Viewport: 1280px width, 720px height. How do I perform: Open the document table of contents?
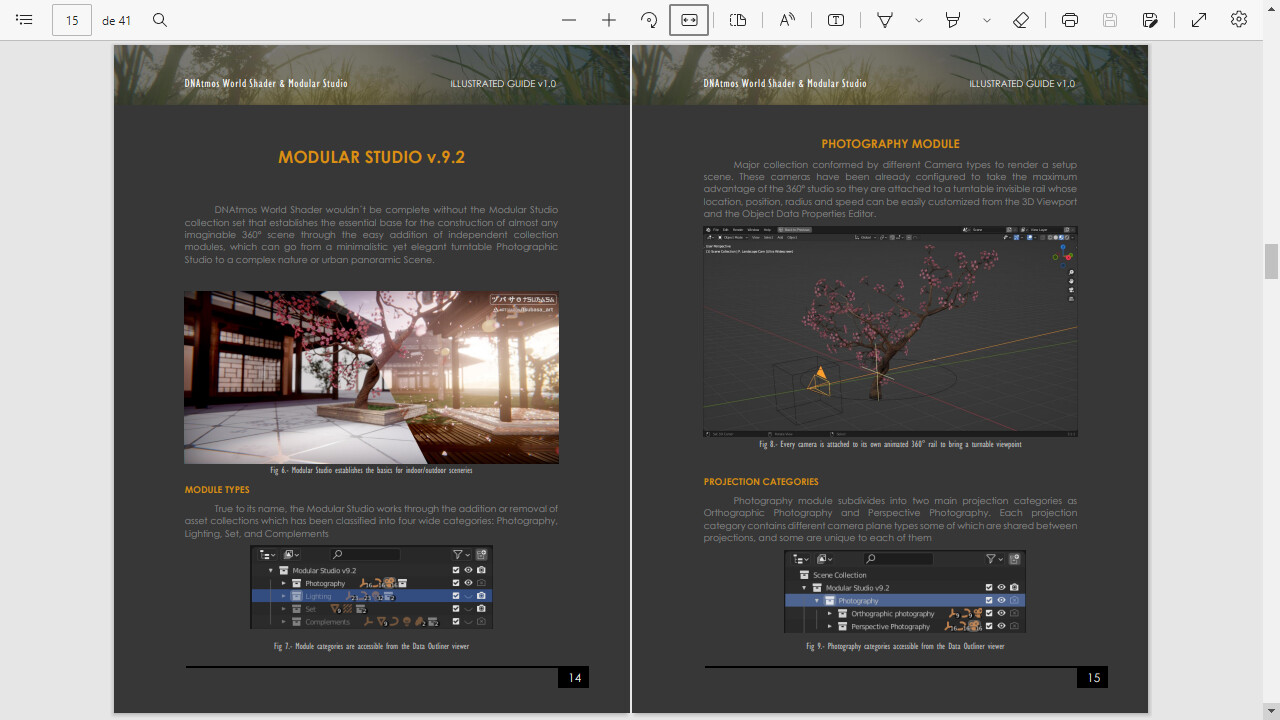(24, 20)
